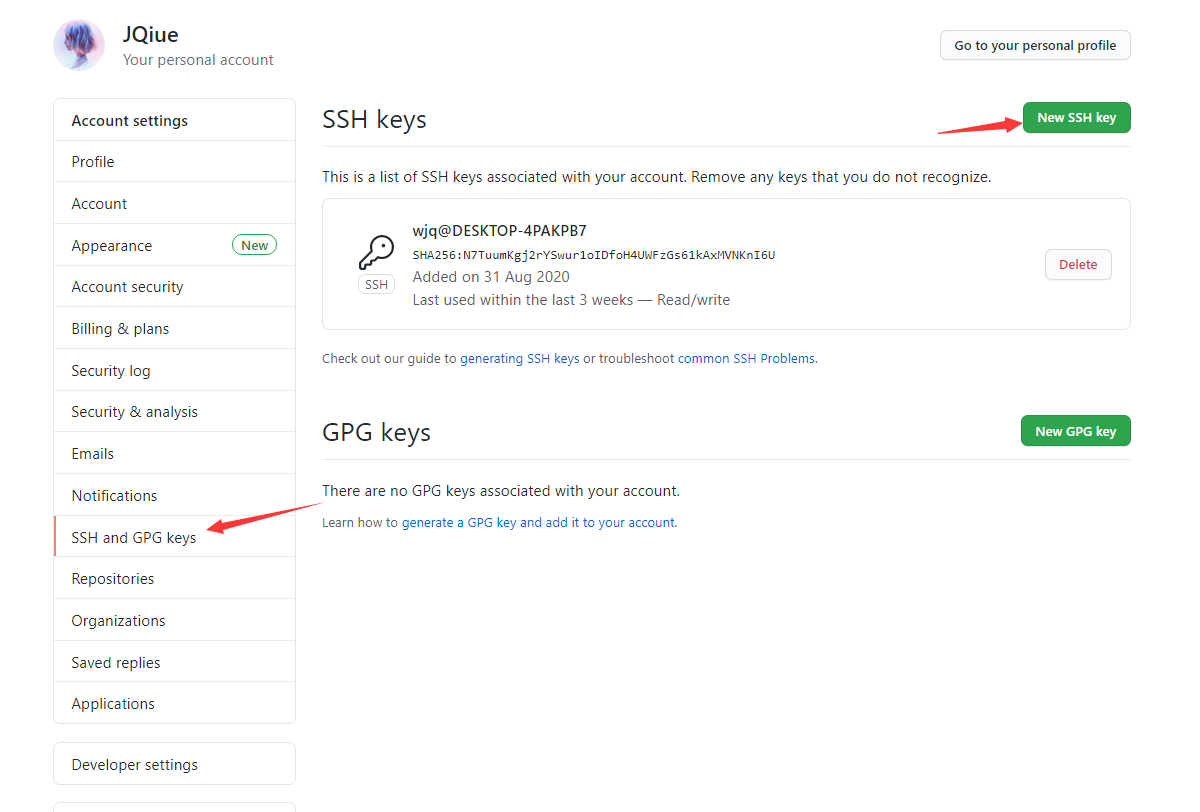Open Emails settings
Viewport: 1200px width, 812px height.
pos(93,454)
